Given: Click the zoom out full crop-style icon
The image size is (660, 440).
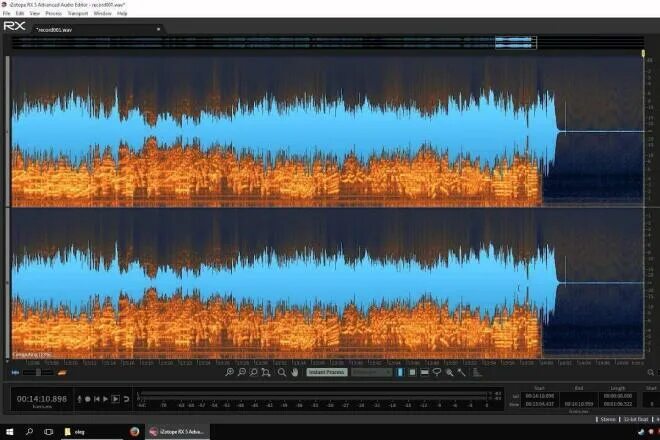Looking at the screenshot, I should click(x=266, y=372).
